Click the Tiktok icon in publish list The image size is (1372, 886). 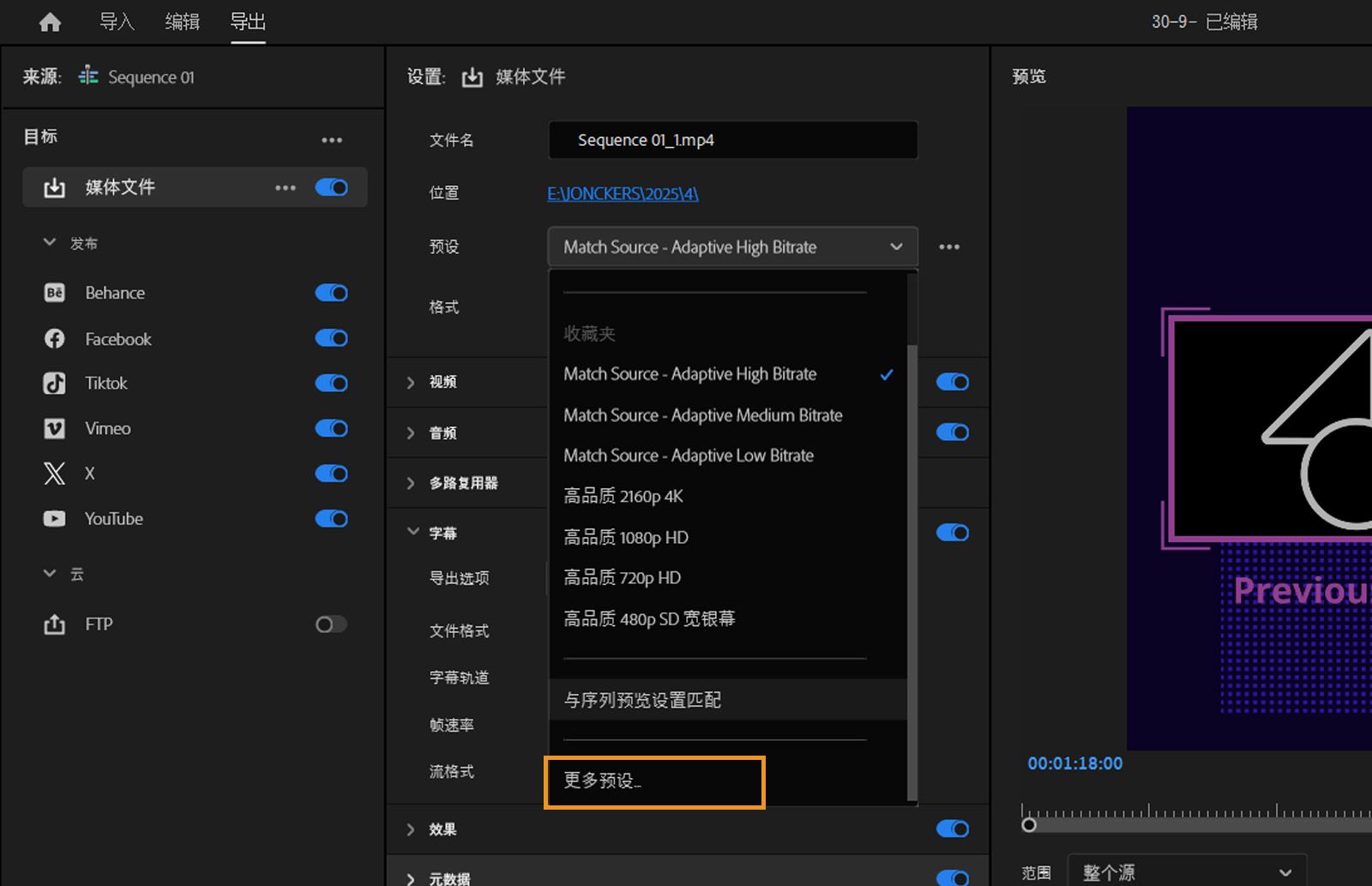coord(54,383)
